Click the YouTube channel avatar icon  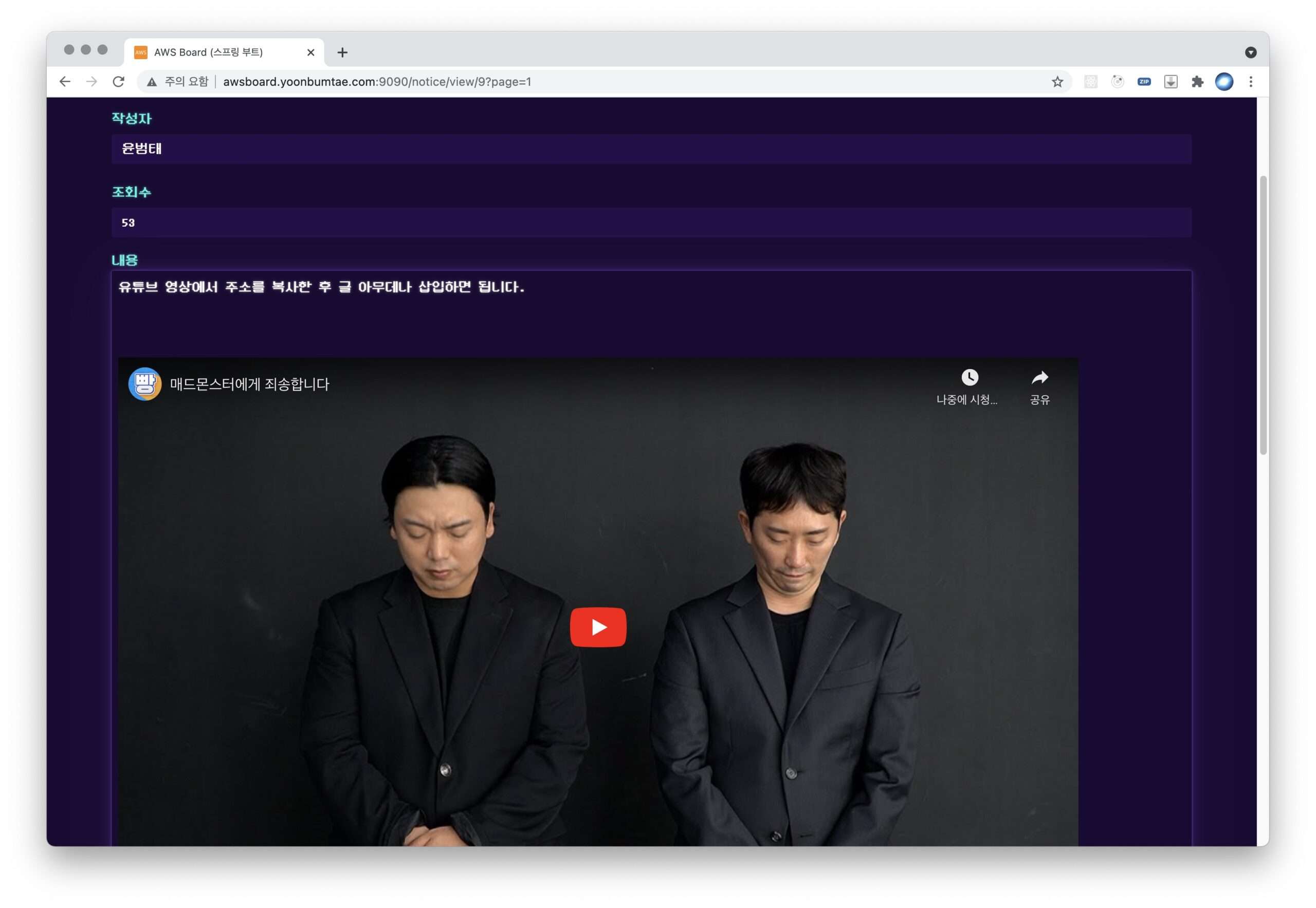tap(144, 384)
